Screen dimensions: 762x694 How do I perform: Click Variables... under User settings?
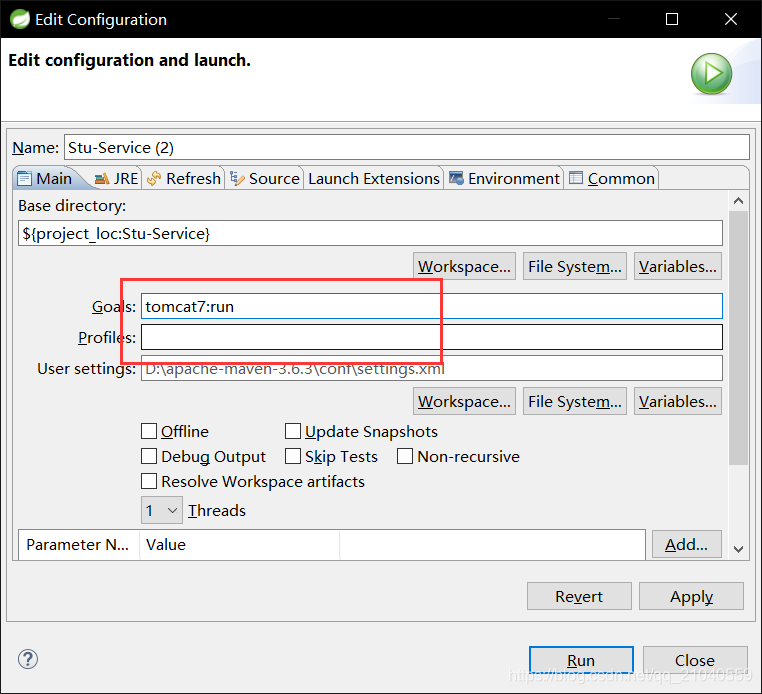point(677,401)
